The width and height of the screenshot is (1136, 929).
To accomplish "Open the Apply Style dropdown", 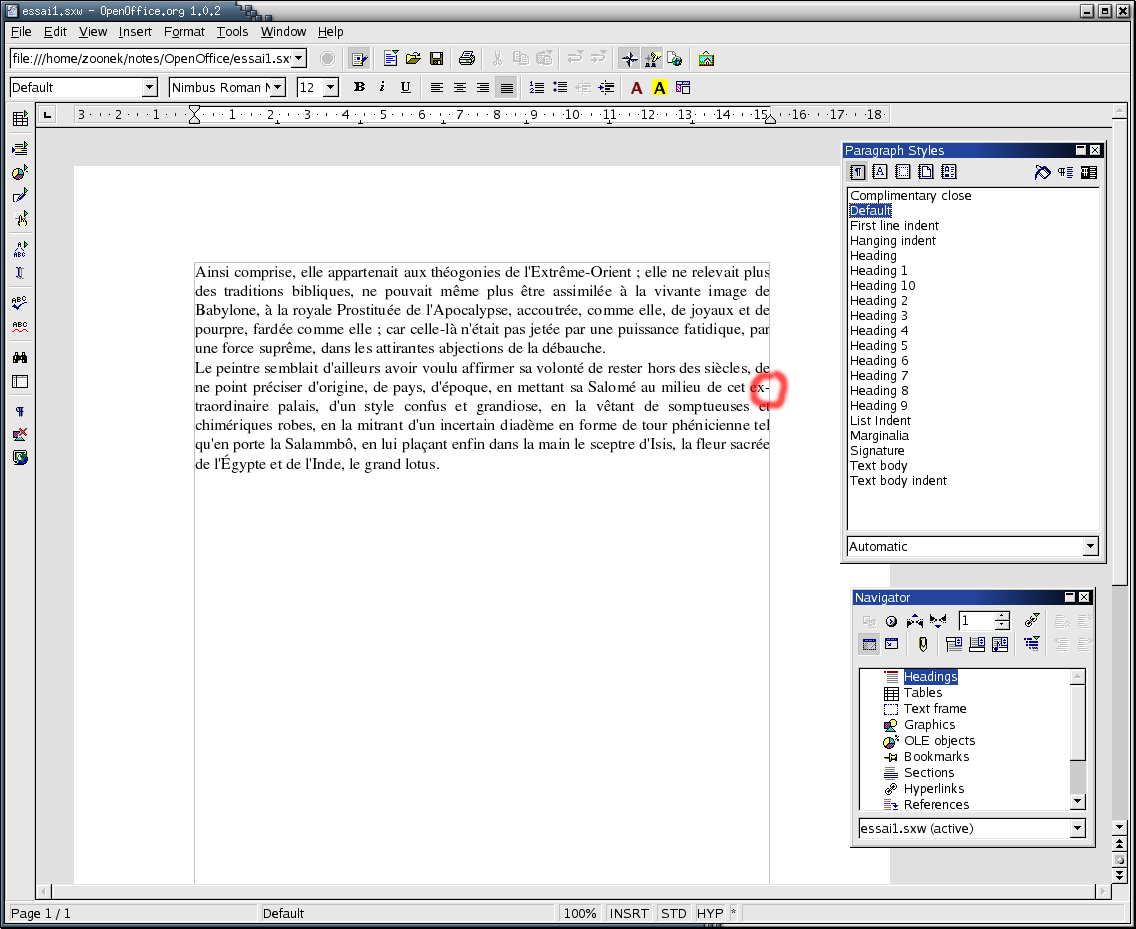I will tap(149, 88).
